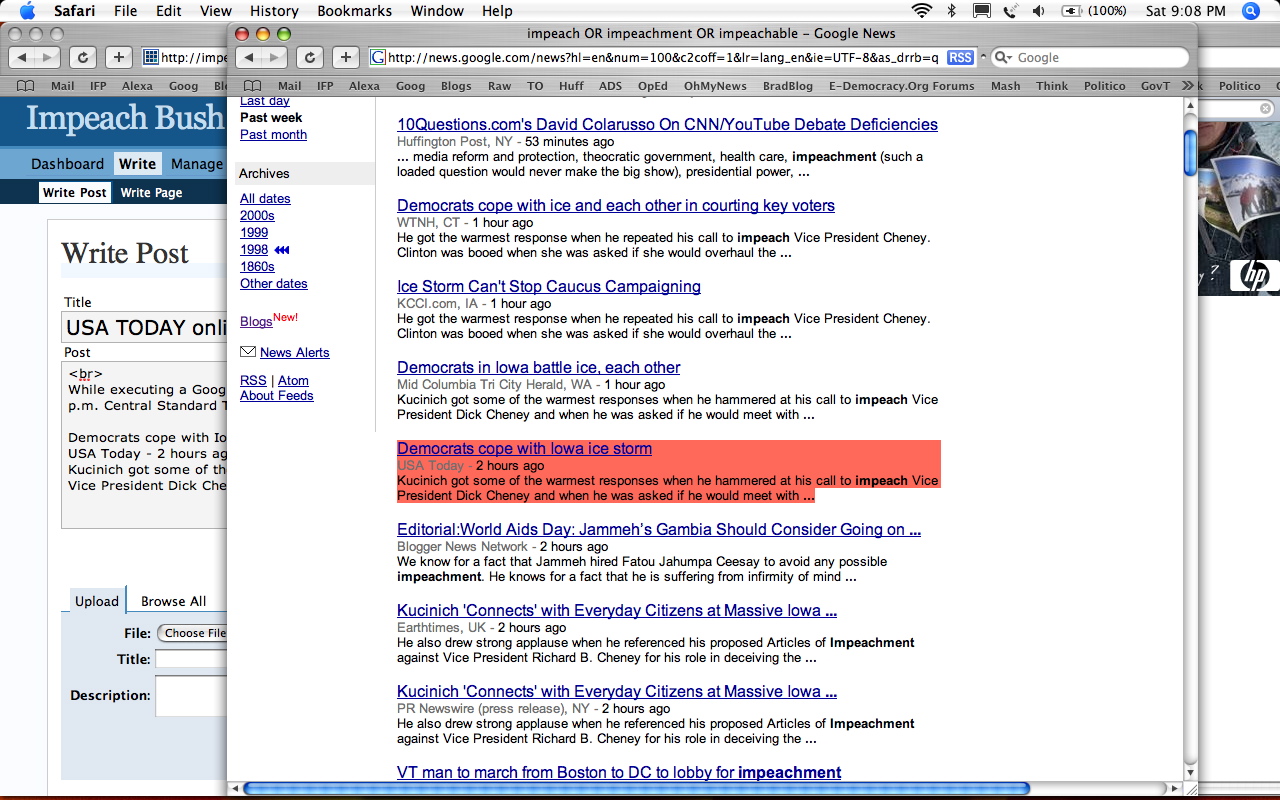Click the Choose File button
Image resolution: width=1280 pixels, height=800 pixels.
(x=192, y=632)
